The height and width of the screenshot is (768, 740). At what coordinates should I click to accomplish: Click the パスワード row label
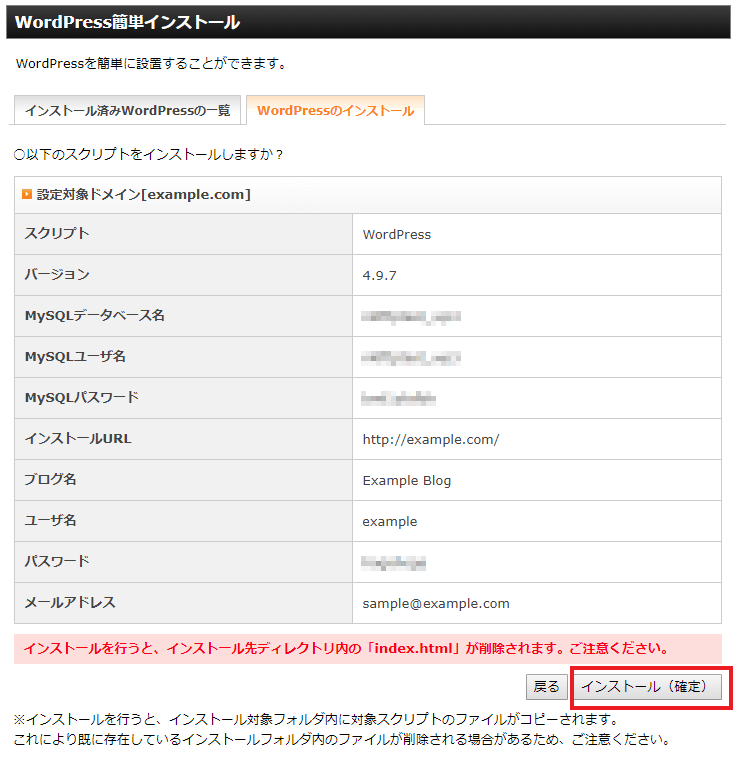click(x=57, y=561)
